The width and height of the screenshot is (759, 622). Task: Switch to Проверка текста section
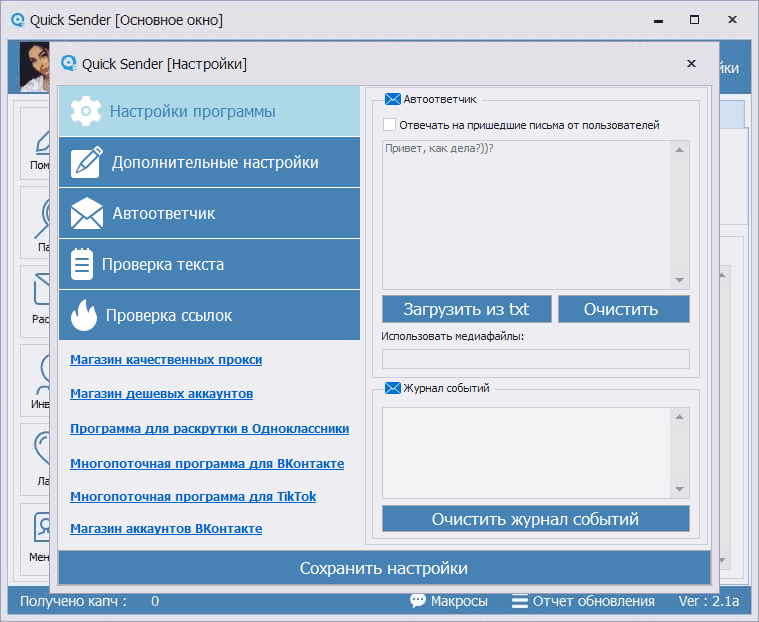209,264
